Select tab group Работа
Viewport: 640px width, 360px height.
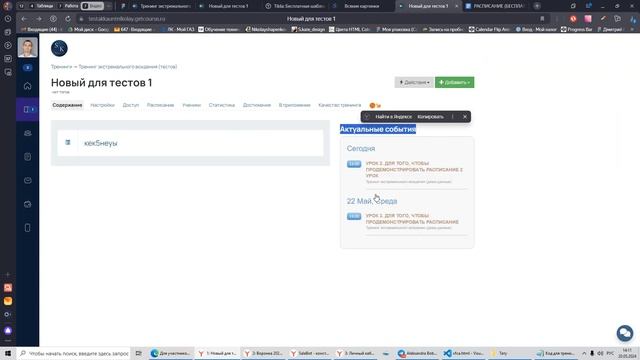point(68,6)
